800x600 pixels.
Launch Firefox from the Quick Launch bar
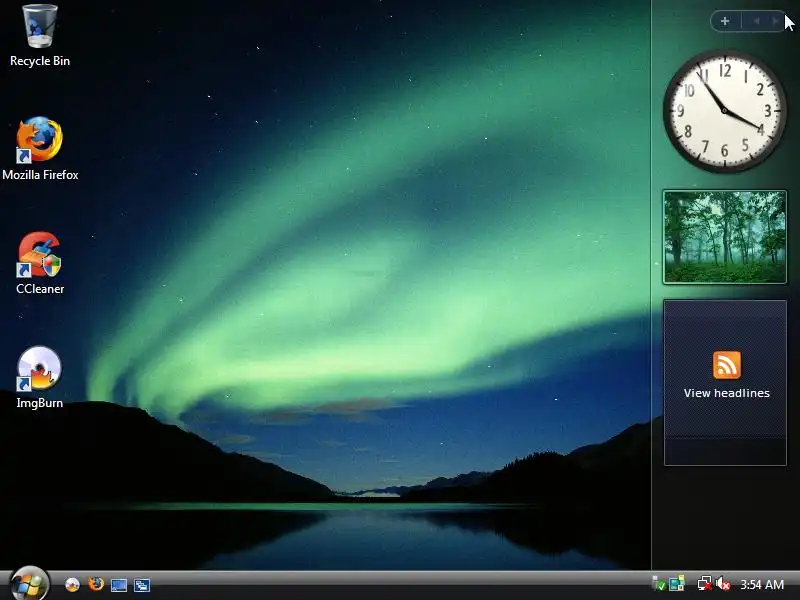point(95,584)
